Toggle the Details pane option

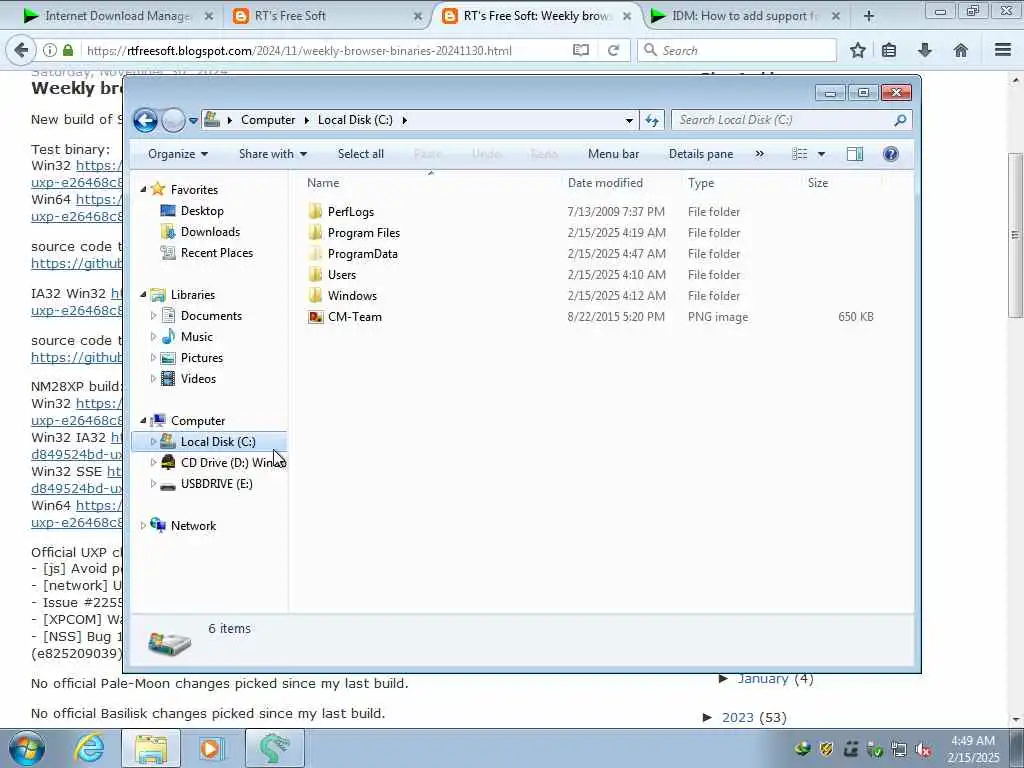click(x=701, y=154)
